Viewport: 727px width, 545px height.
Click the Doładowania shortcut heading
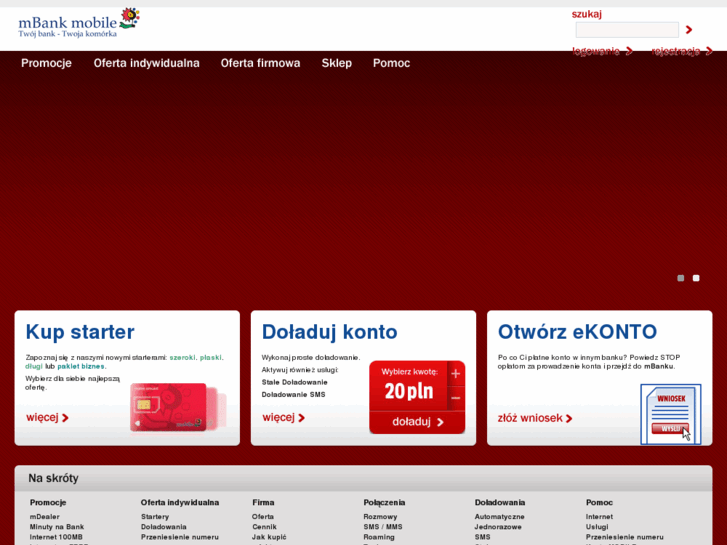click(500, 502)
